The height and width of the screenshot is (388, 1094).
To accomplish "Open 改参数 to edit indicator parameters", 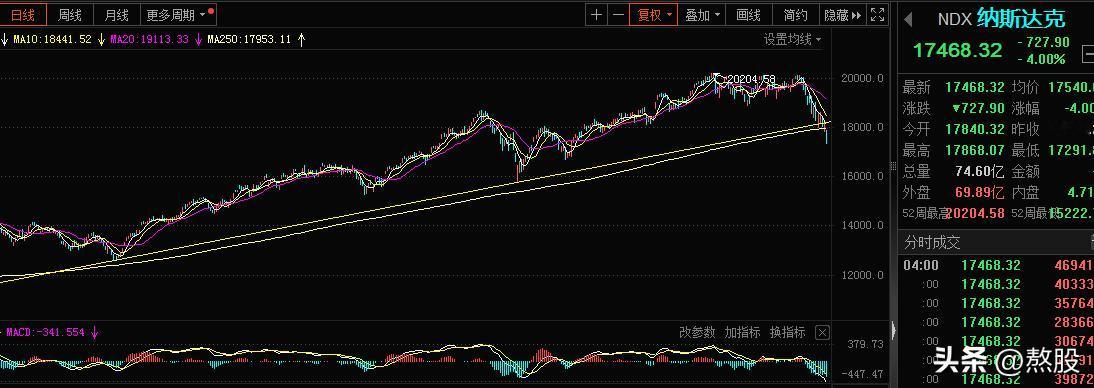I will click(x=697, y=332).
